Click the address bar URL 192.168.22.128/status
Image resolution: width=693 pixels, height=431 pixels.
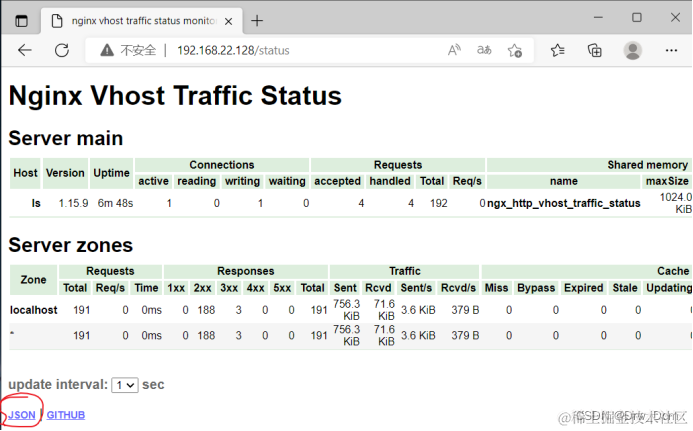click(x=233, y=50)
